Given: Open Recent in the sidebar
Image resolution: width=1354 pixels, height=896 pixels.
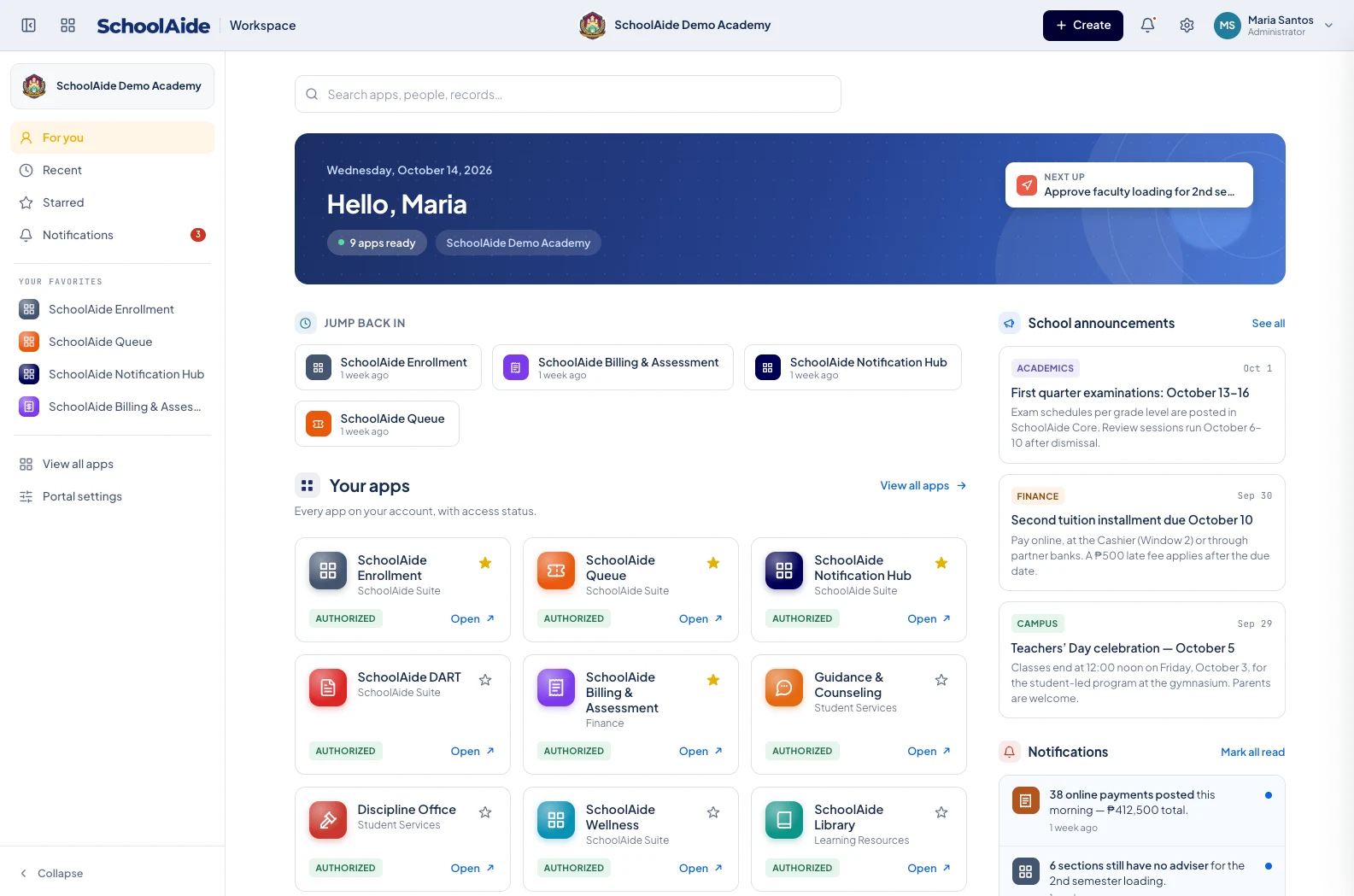Looking at the screenshot, I should 112,170.
